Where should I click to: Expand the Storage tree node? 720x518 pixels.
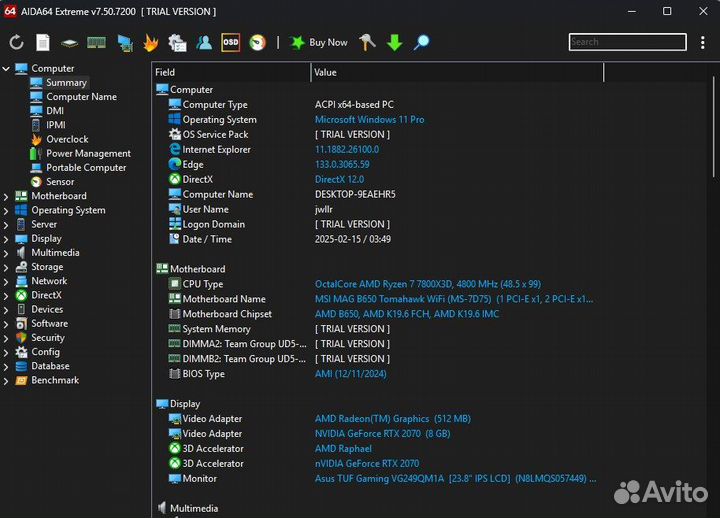click(6, 267)
